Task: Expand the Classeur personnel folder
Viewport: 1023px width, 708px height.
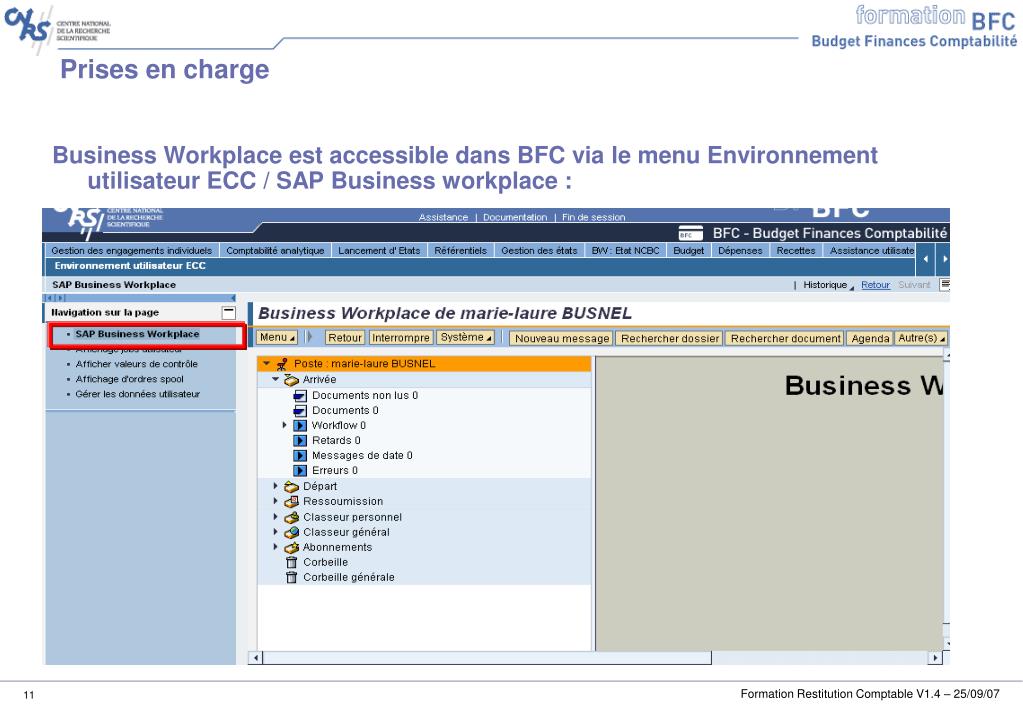Action: [275, 516]
